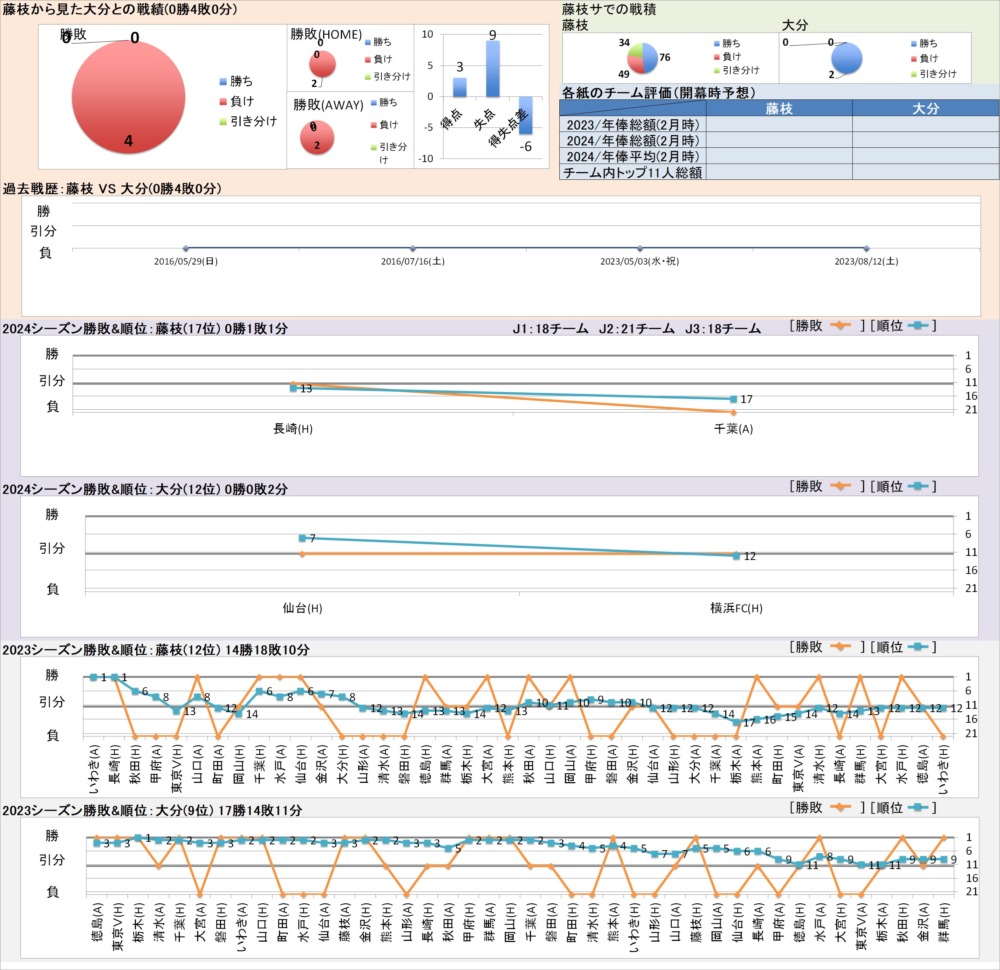Click the rank 13 data point at 長崎(H)

point(293,388)
